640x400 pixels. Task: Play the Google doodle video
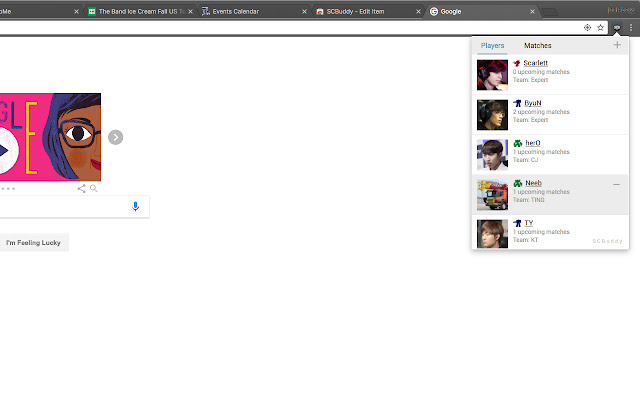(4, 151)
